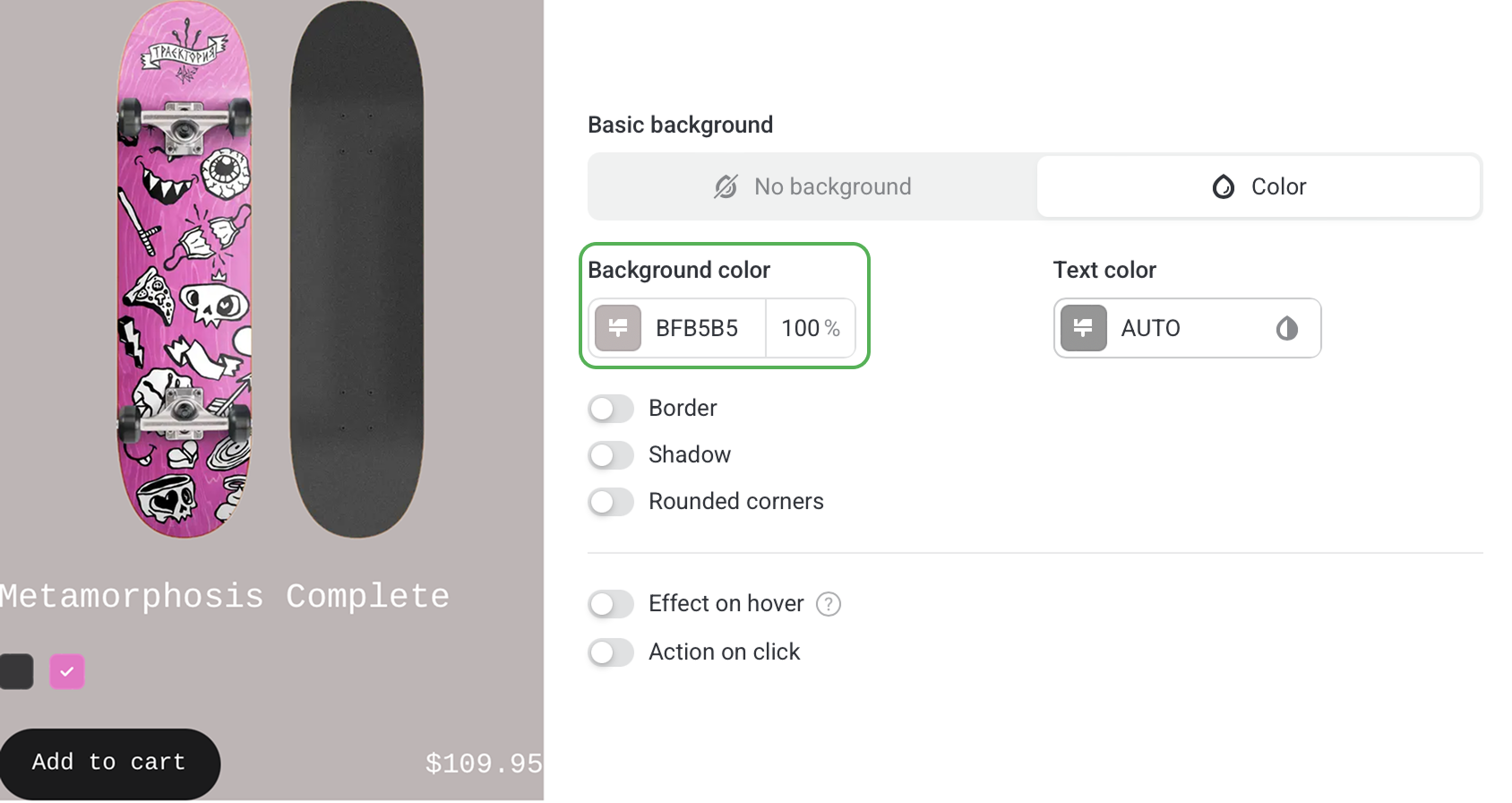
Task: Click the text color auto-contrast icon
Action: pyautogui.click(x=1287, y=329)
